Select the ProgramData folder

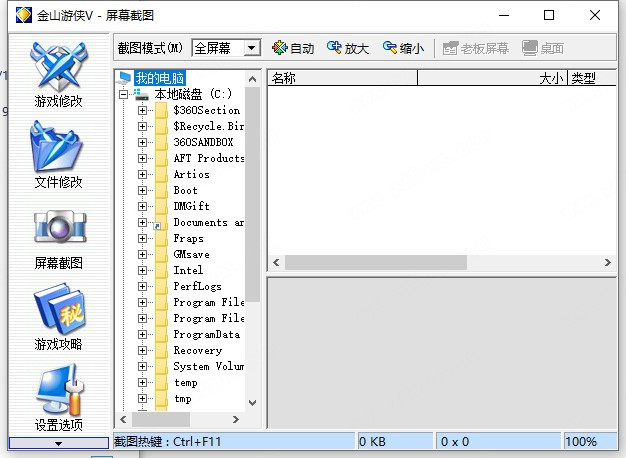[x=207, y=334]
